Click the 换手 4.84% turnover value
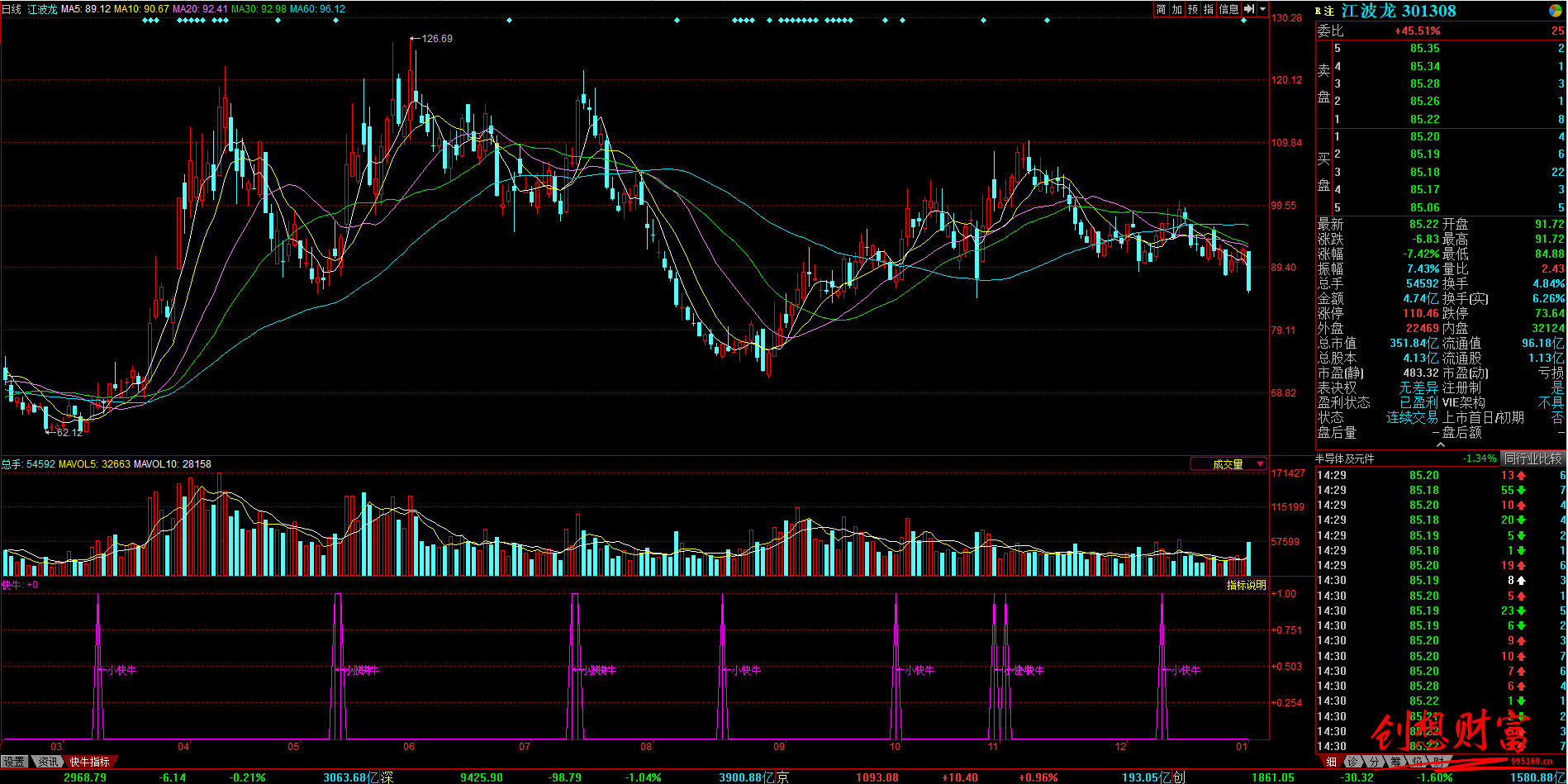 pos(1549,283)
